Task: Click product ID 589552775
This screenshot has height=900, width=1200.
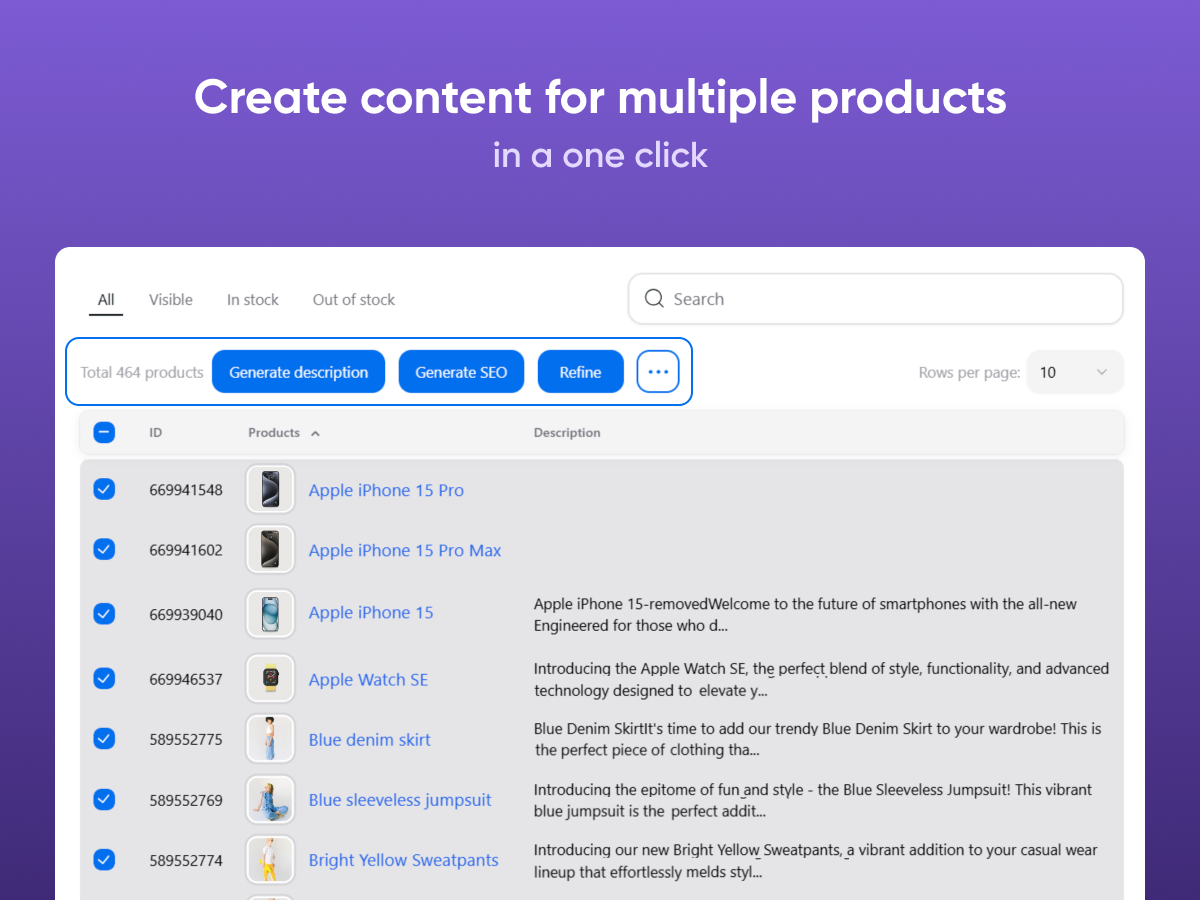Action: pos(186,740)
